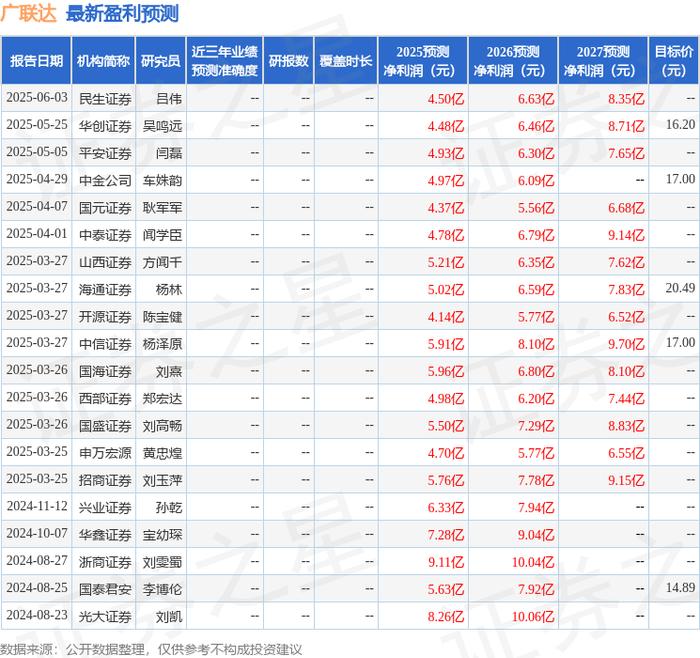Screen dimensions: 700x658
Task: Click 7.65亿 in 平安证券 row
Action: coord(626,153)
